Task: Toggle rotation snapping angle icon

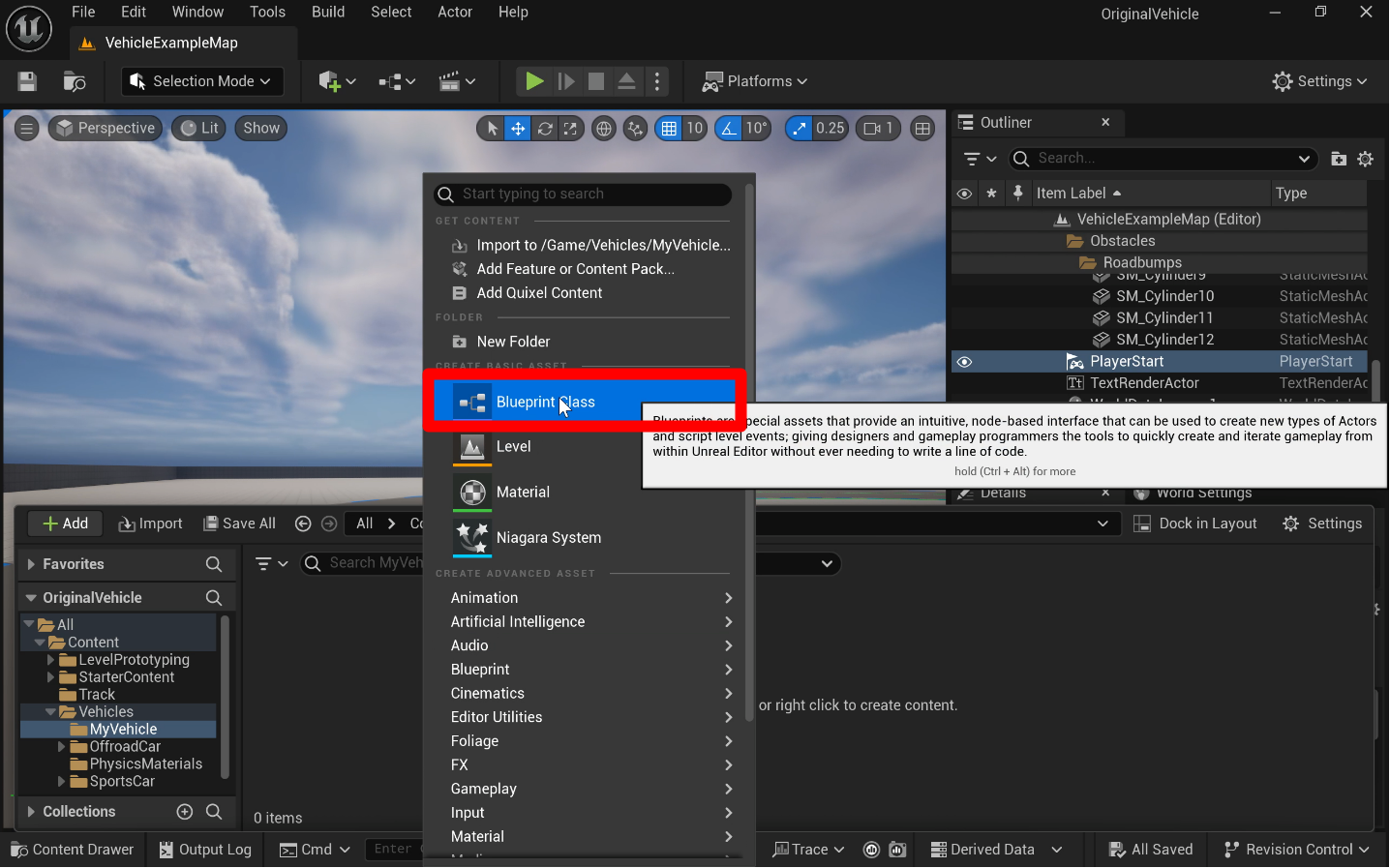Action: tap(729, 128)
